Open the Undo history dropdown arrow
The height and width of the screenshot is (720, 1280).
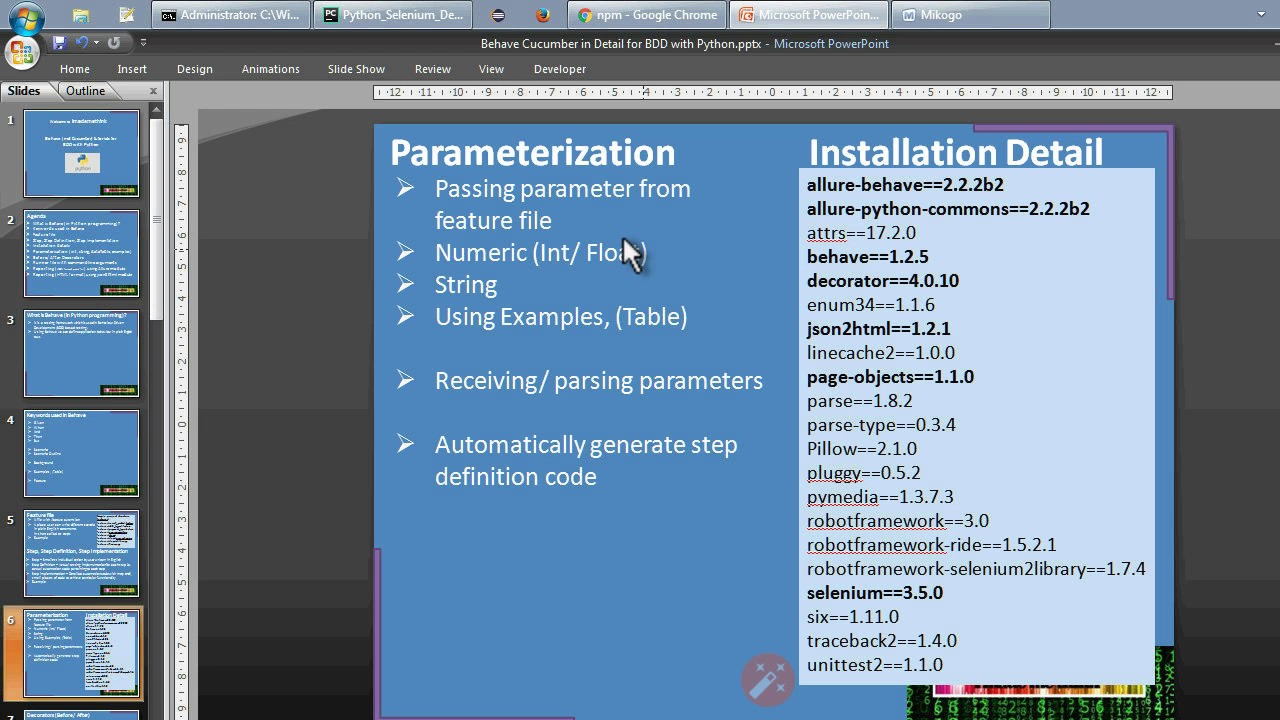point(96,42)
